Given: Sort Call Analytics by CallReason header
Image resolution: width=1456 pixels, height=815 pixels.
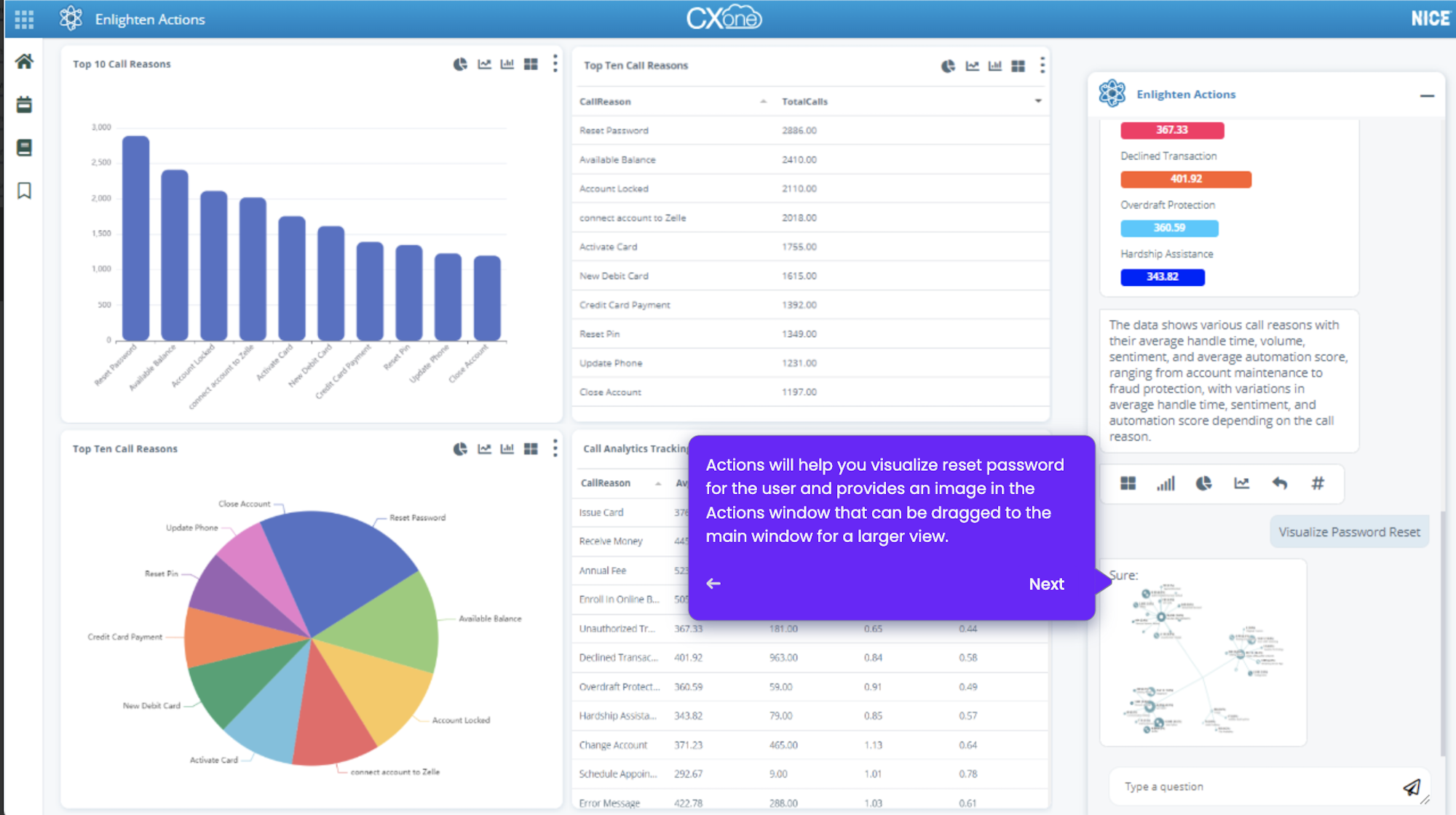Looking at the screenshot, I should tap(606, 483).
